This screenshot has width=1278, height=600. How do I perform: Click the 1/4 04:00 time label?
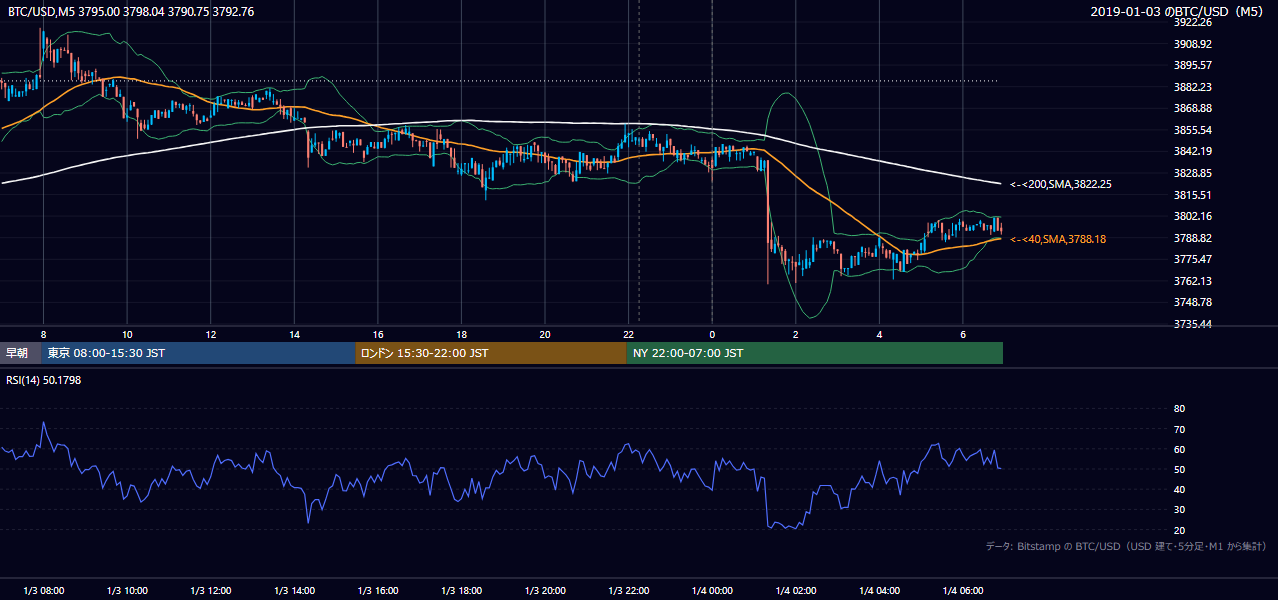pyautogui.click(x=880, y=591)
